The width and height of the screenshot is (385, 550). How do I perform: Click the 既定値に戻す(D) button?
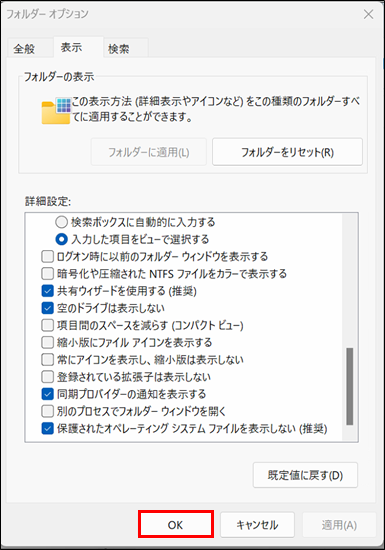point(305,475)
